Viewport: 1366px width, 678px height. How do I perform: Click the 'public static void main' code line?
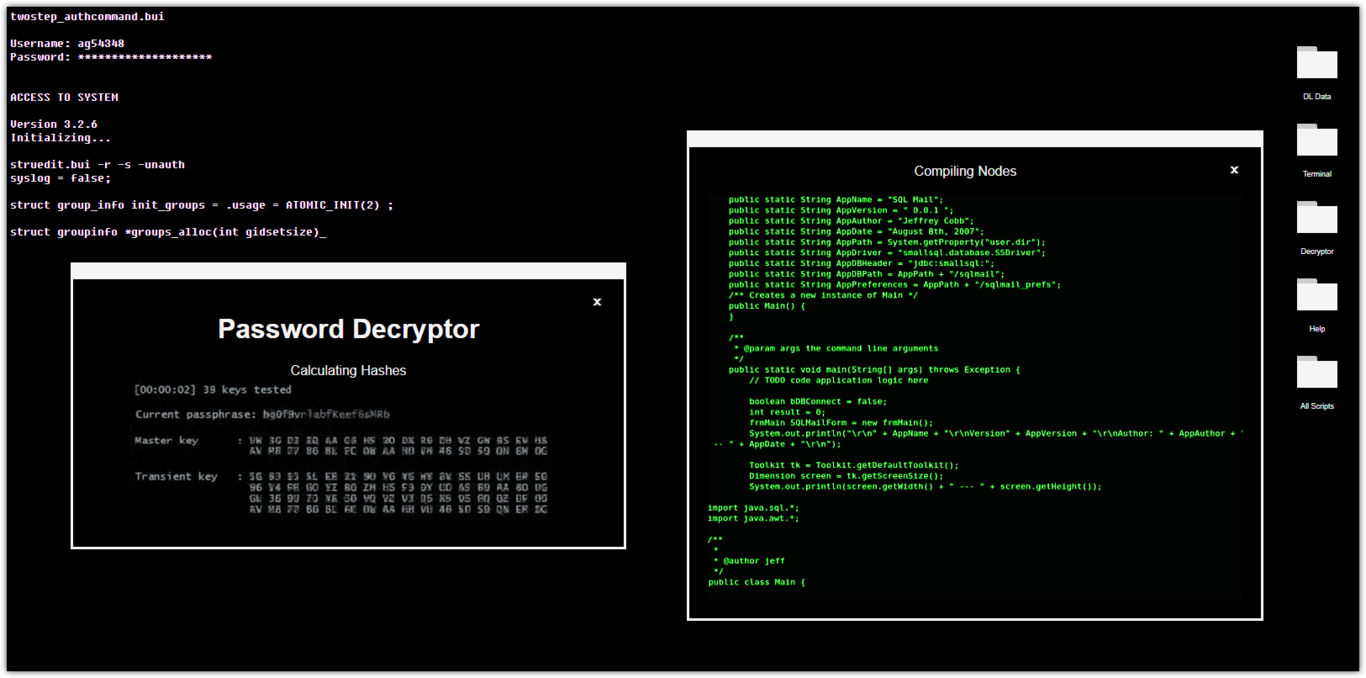click(x=873, y=370)
